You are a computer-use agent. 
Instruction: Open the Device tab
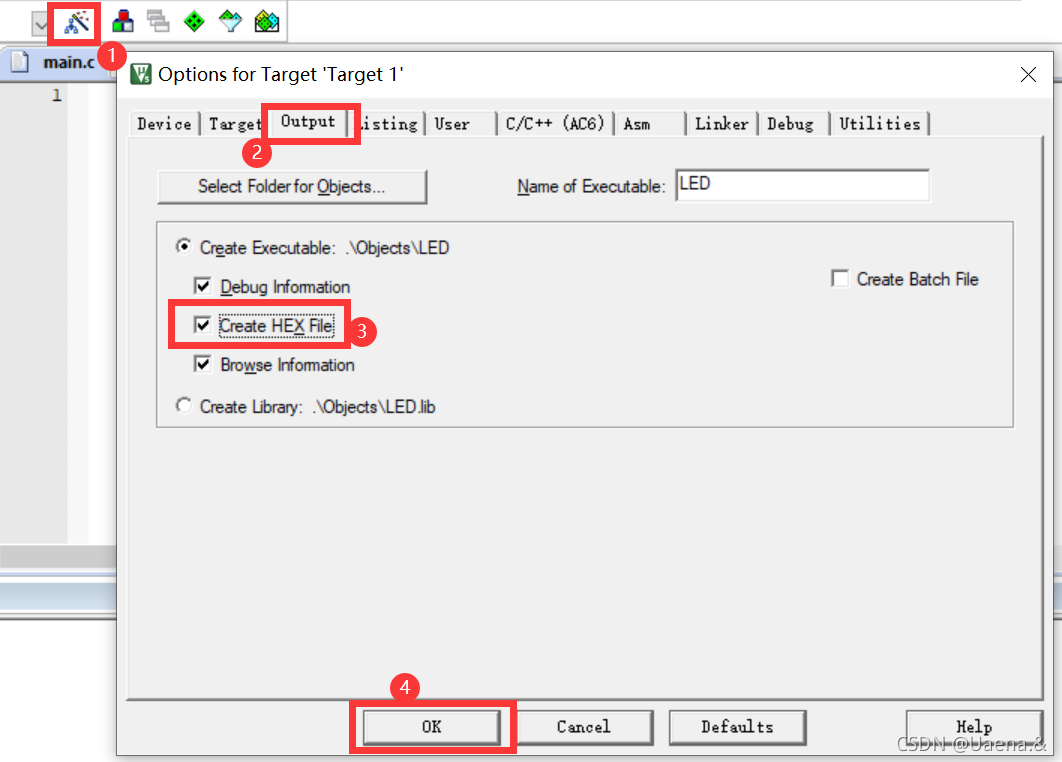164,124
